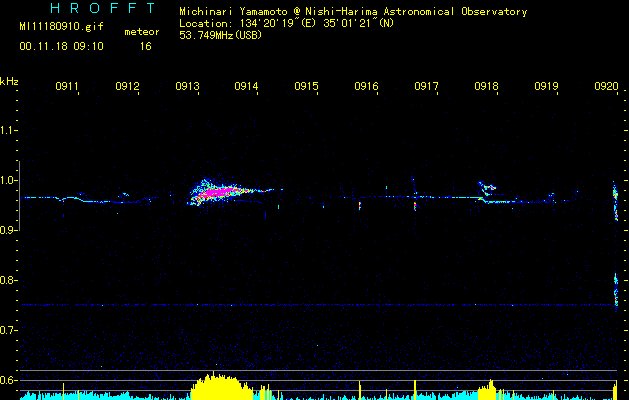Viewport: 629px width, 400px height.
Task: Click the 0.9 kHz axis label
Action: click(x=7, y=230)
